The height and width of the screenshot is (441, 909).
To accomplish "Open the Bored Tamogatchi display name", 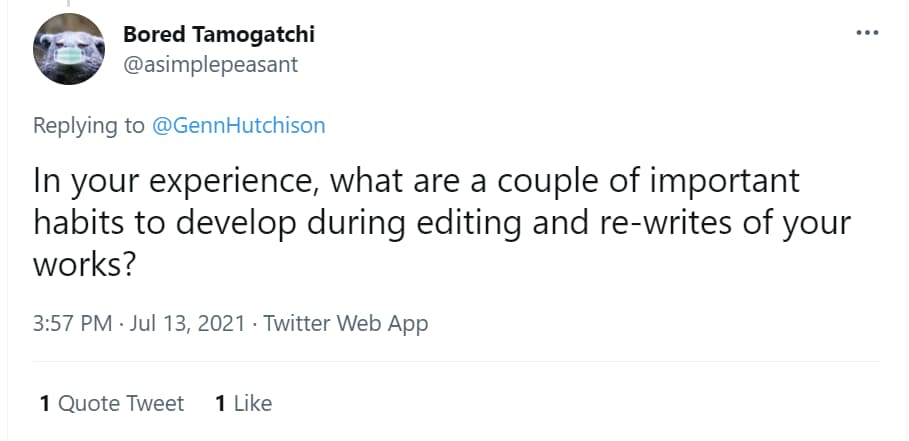I will tap(219, 35).
